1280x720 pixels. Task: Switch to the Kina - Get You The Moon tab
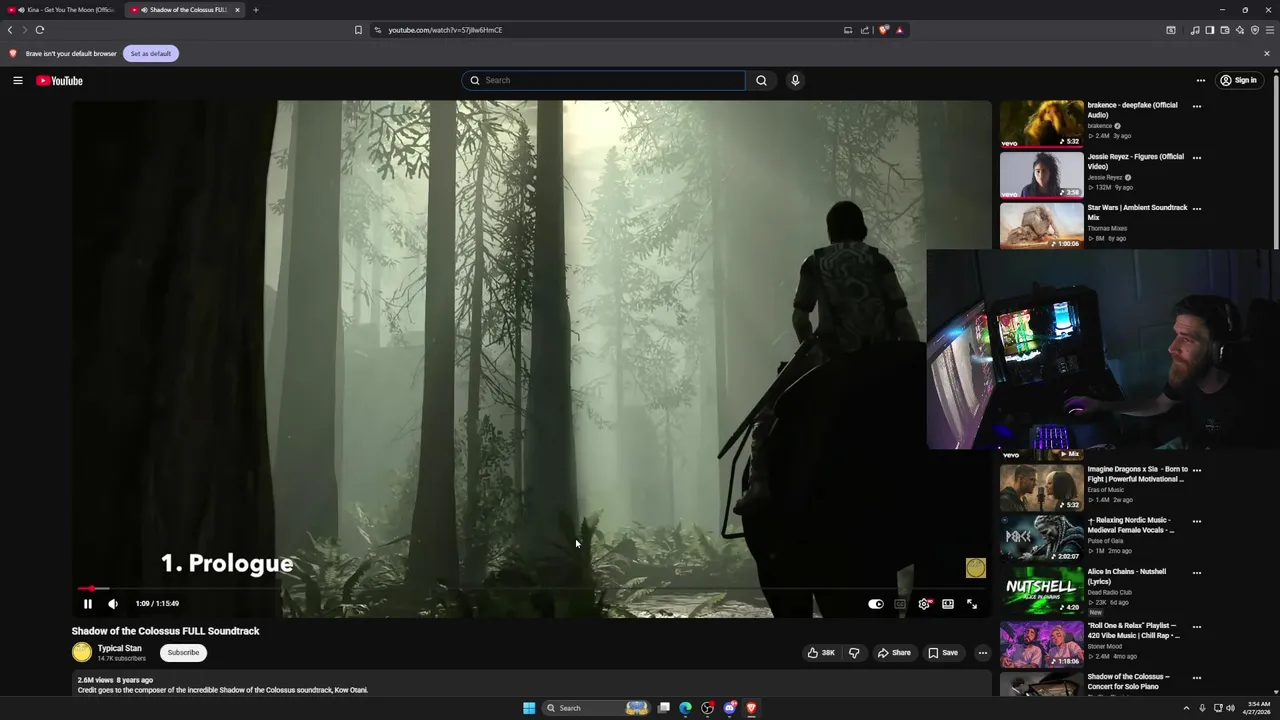62,10
